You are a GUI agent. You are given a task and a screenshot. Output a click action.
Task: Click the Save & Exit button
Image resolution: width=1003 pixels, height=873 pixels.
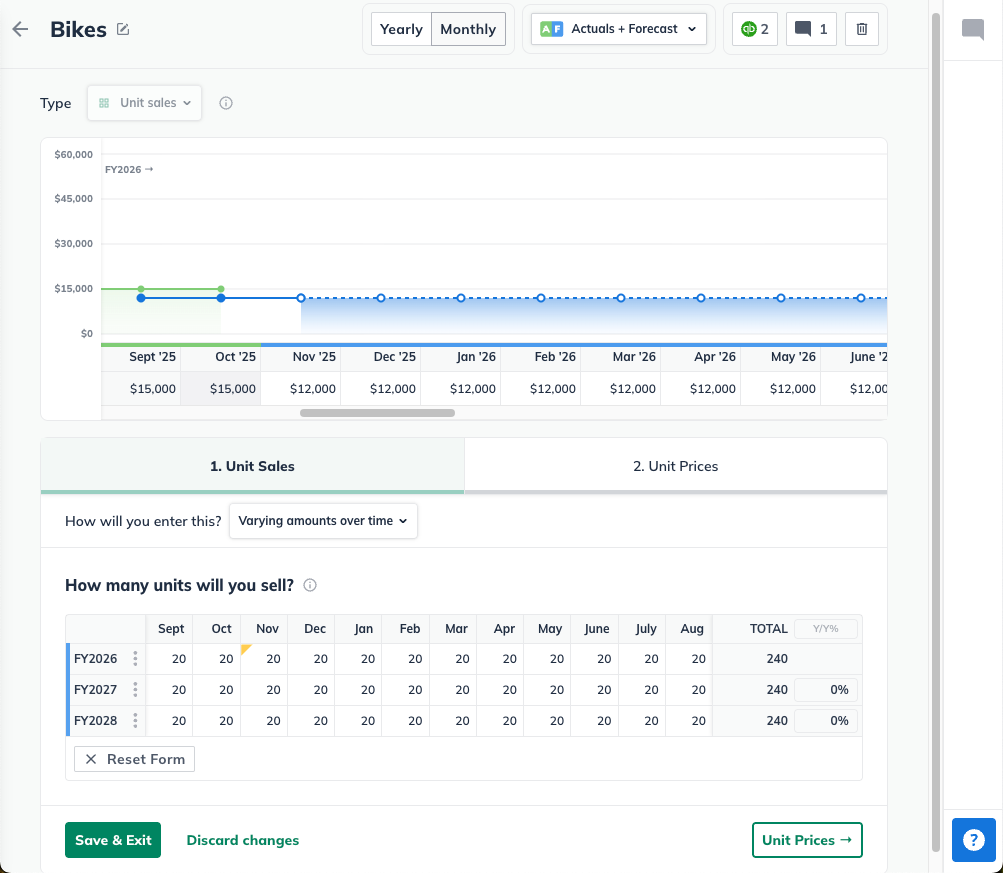click(x=113, y=840)
